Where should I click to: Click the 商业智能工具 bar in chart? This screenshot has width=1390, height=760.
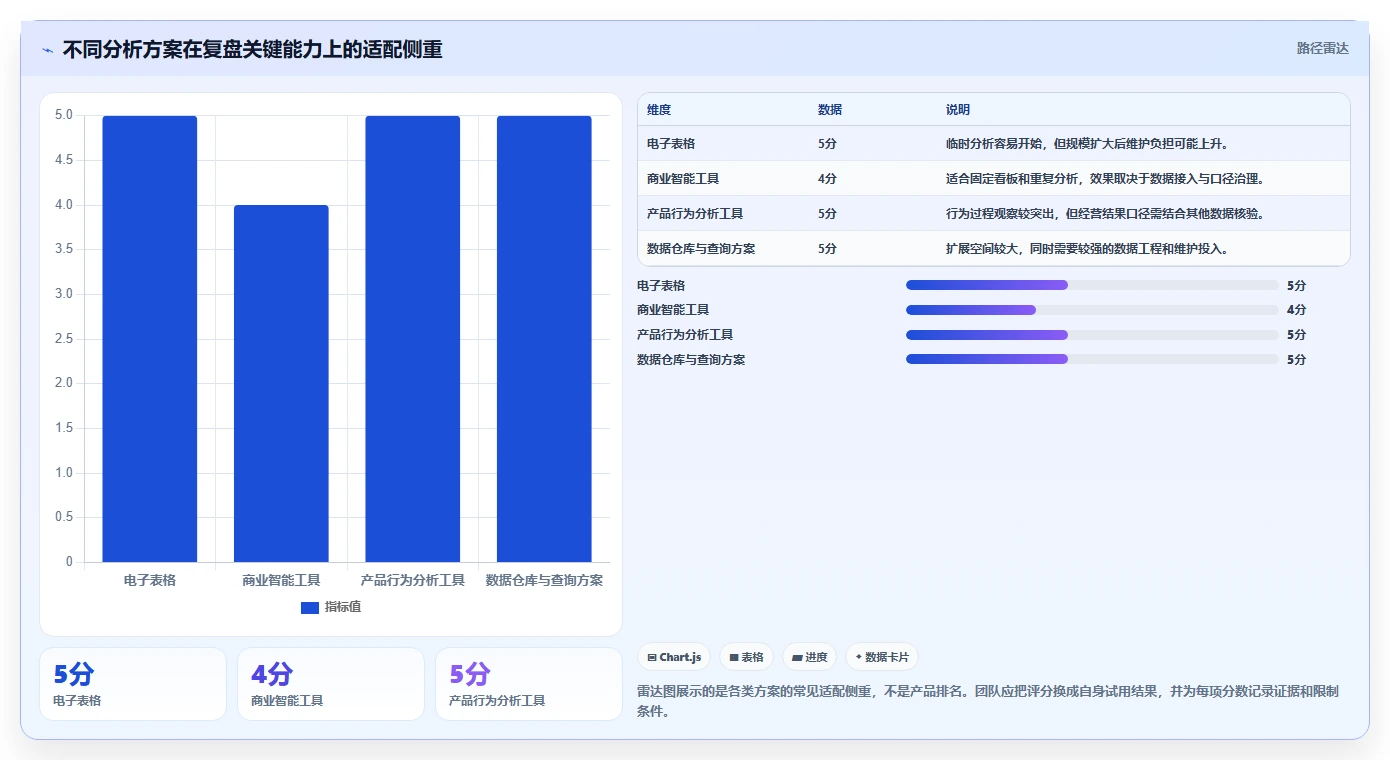(x=281, y=384)
